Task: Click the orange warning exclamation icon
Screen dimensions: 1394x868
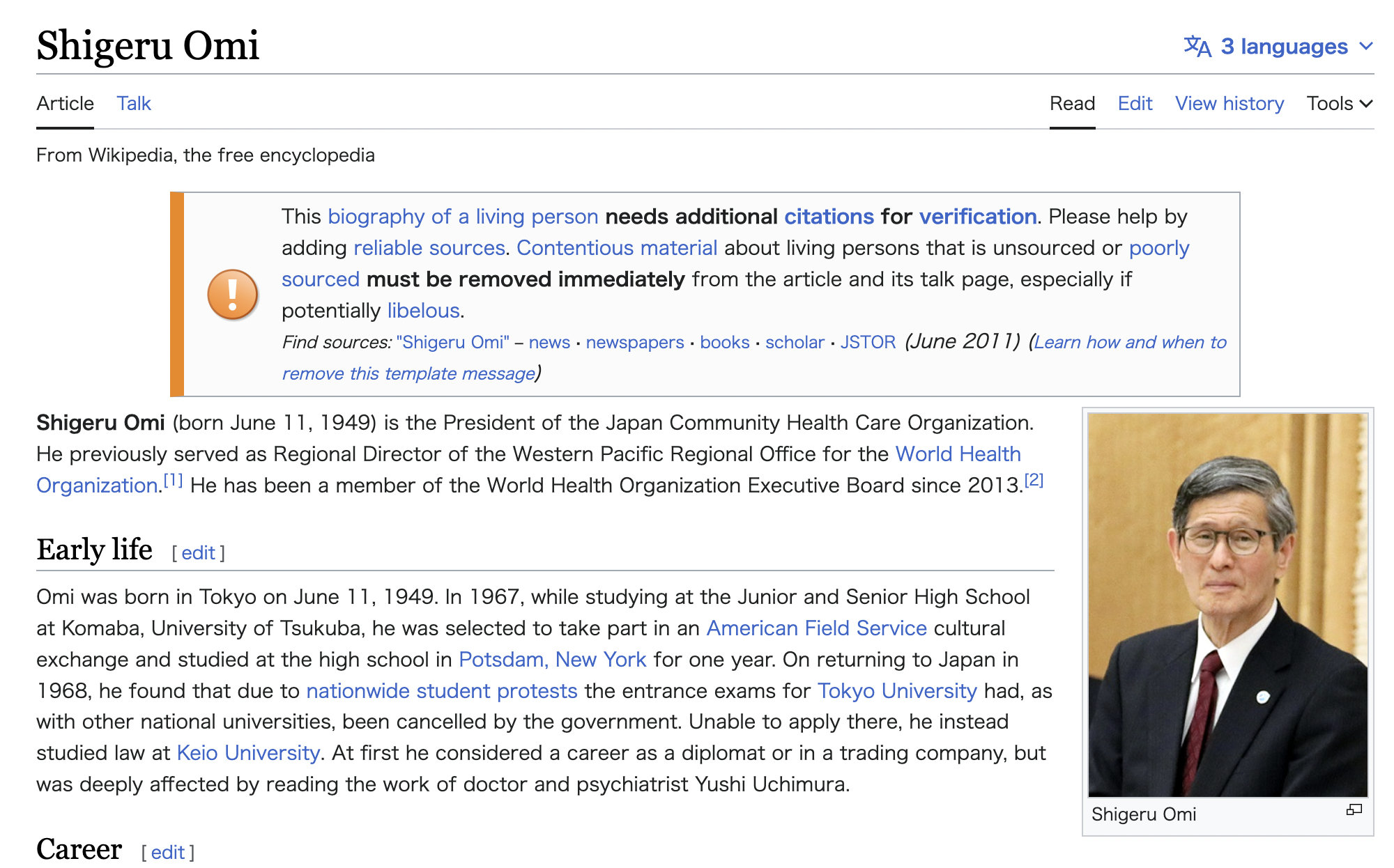Action: (x=233, y=295)
